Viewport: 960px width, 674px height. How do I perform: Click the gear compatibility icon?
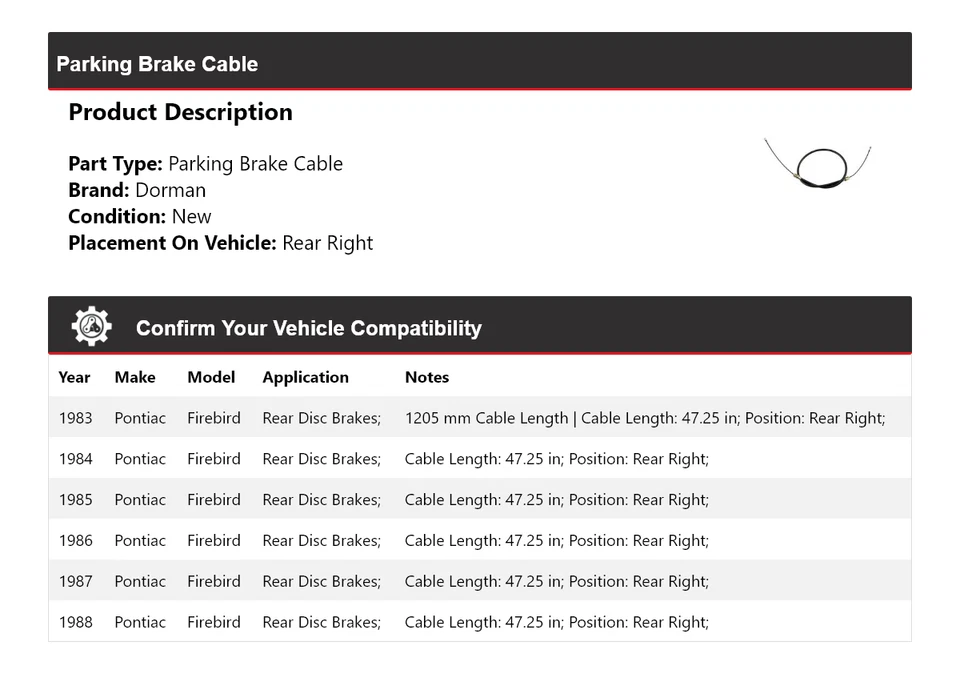pos(91,327)
